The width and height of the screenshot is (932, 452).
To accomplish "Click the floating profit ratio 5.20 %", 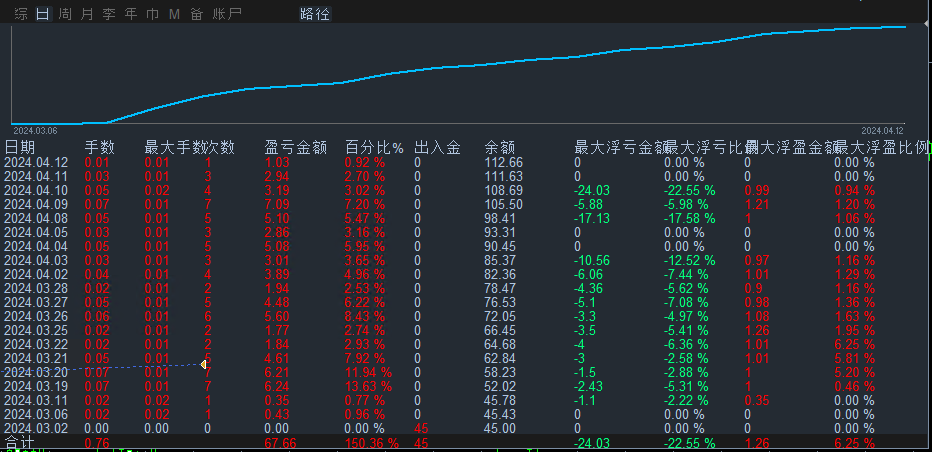I will coord(855,372).
